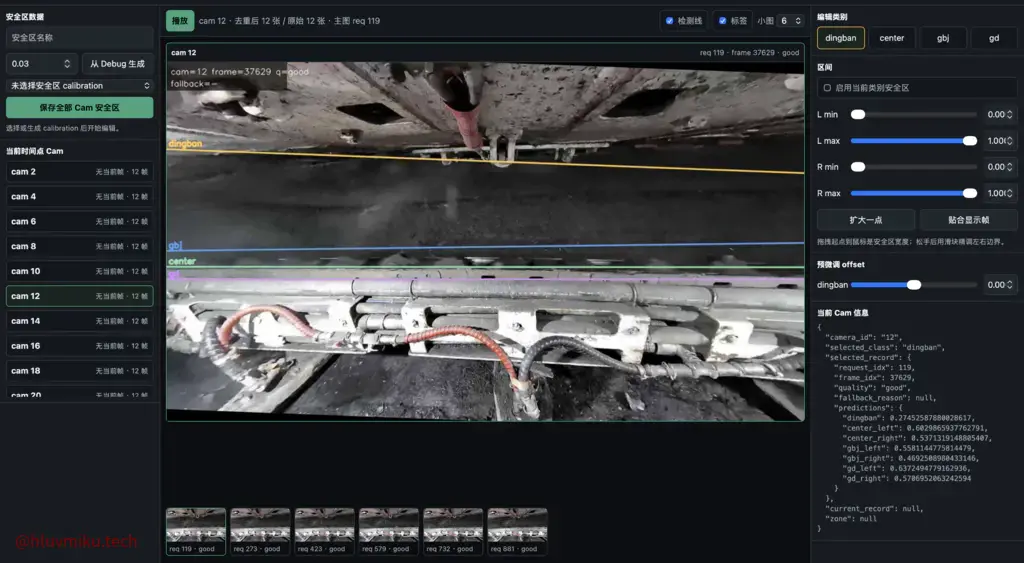Click the 0.03 value stepper arrows
This screenshot has height=563, width=1024.
coord(67,64)
